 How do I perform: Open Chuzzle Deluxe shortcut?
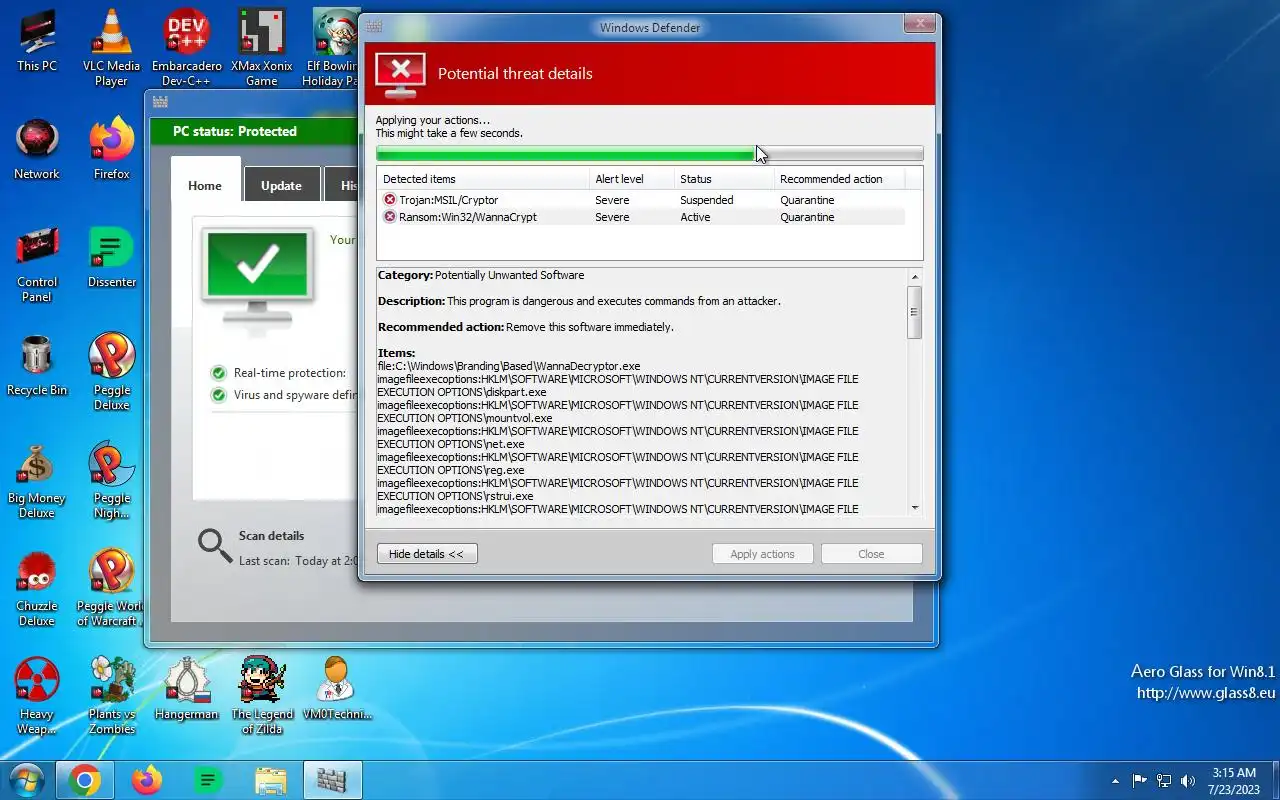[x=37, y=588]
